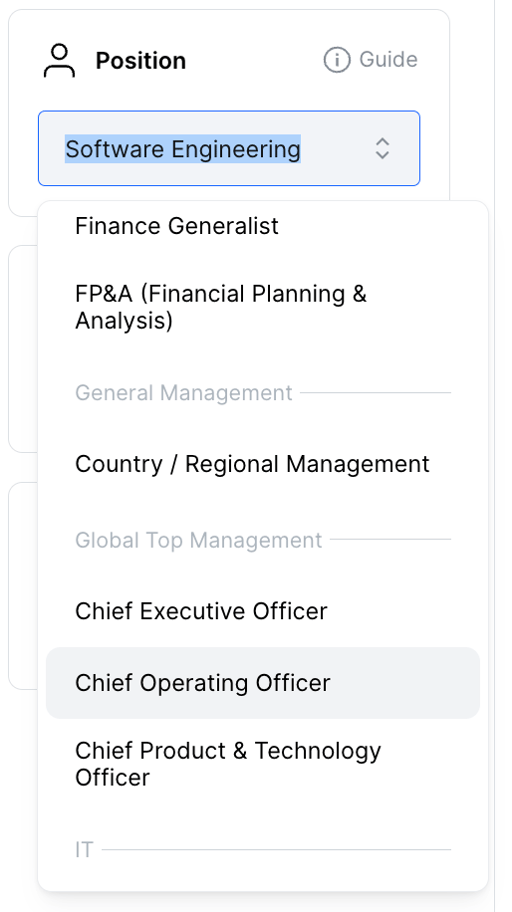Viewport: 512px width, 912px height.
Task: Click the lowest partially hidden card behind dropdown
Action: click(23, 586)
